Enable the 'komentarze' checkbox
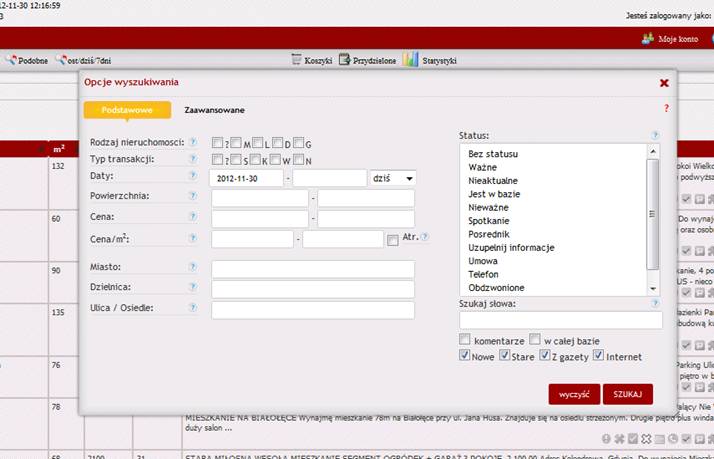This screenshot has width=714, height=459. [465, 339]
